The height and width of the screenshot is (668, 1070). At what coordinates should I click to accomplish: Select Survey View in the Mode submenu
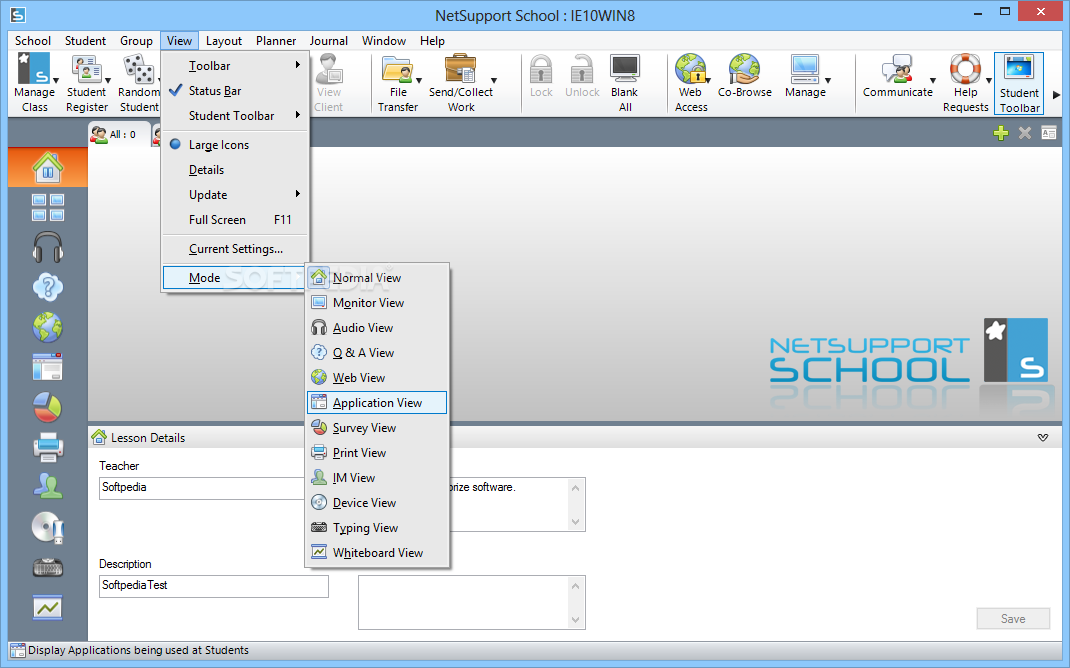(x=377, y=428)
